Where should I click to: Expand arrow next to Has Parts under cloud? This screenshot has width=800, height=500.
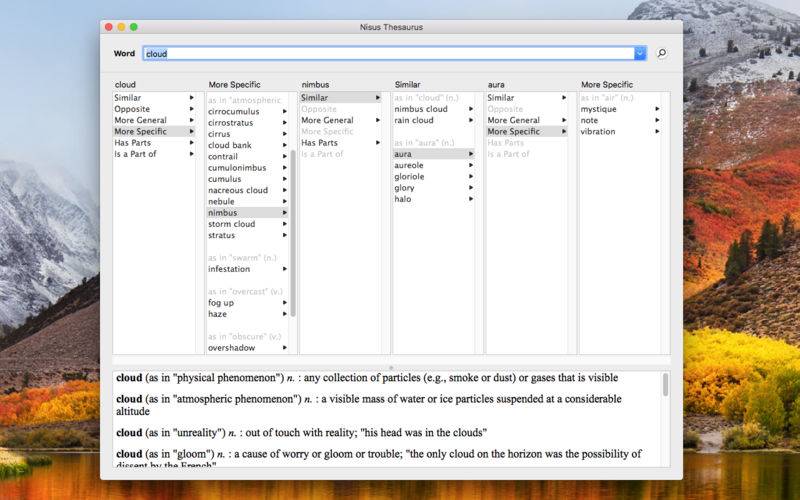[191, 142]
